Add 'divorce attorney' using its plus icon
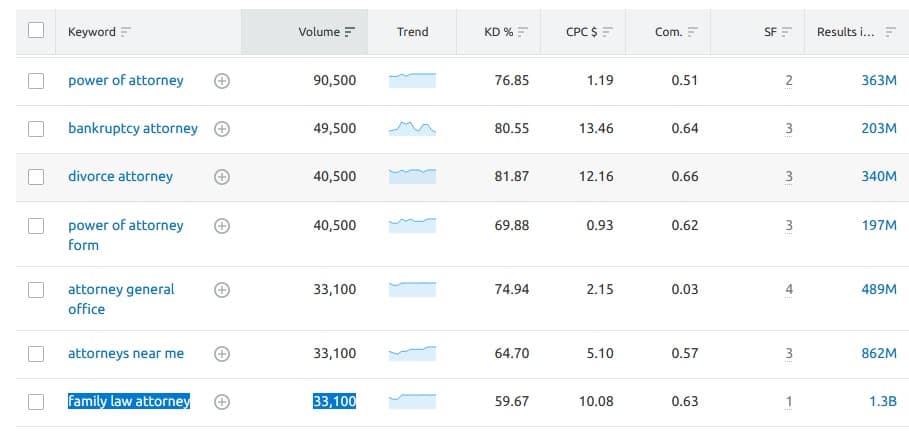 click(222, 177)
